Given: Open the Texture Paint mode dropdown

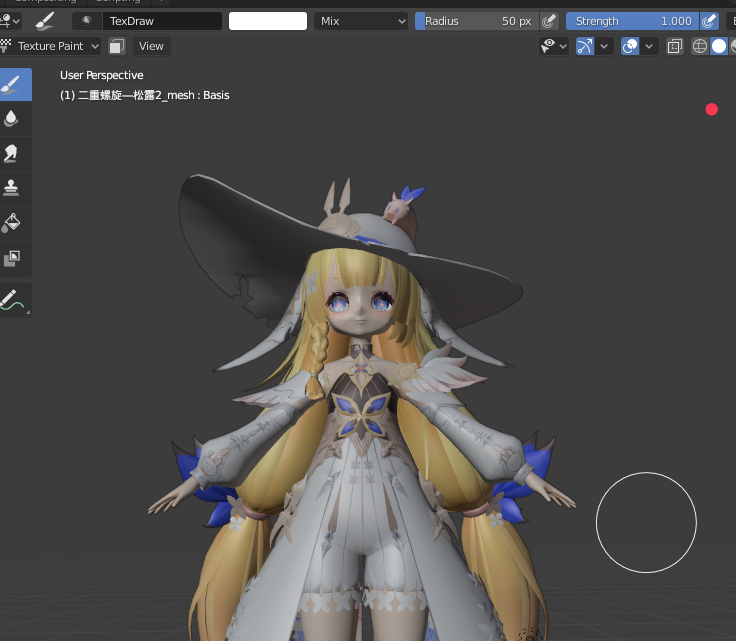Looking at the screenshot, I should click(50, 46).
